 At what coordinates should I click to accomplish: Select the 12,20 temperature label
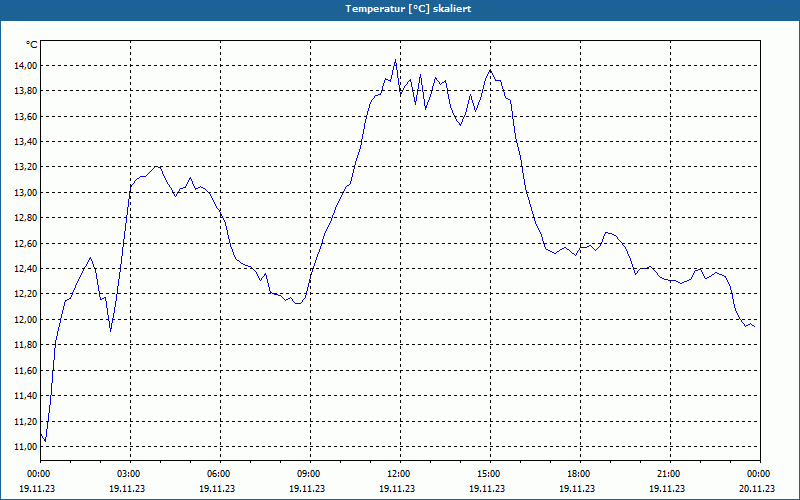[25, 294]
